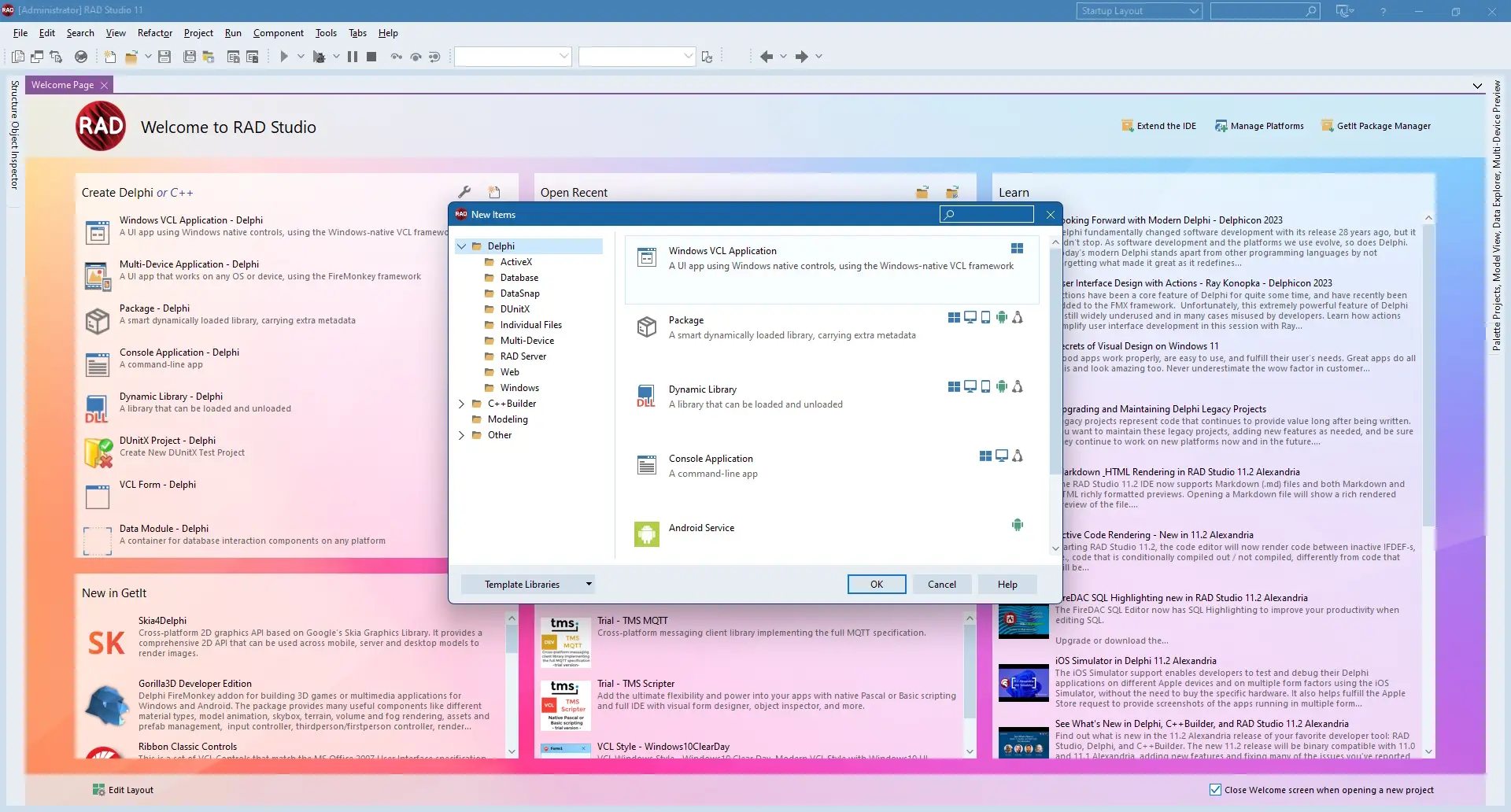
Task: Select the Android Service icon in the dialog
Action: click(647, 534)
